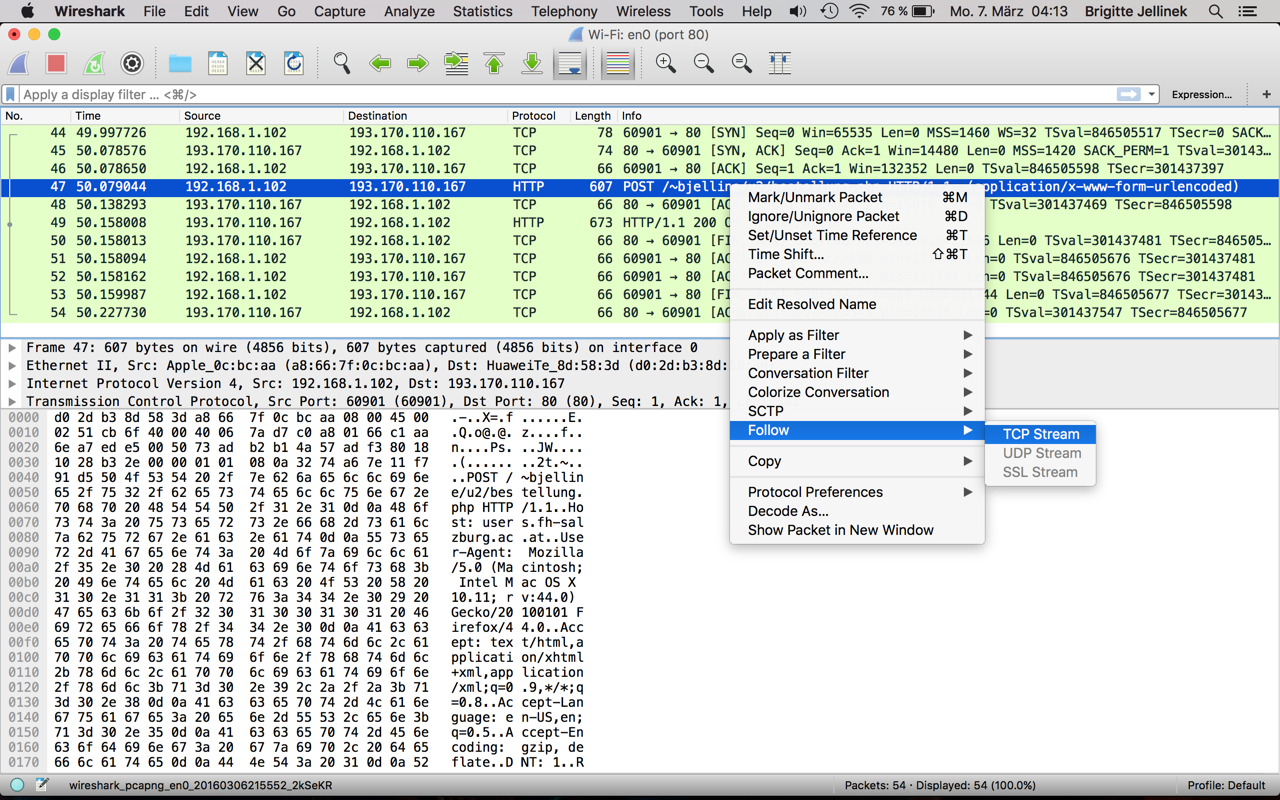The height and width of the screenshot is (800, 1280).
Task: Open Prepare a Filter submenu
Action: pos(857,354)
